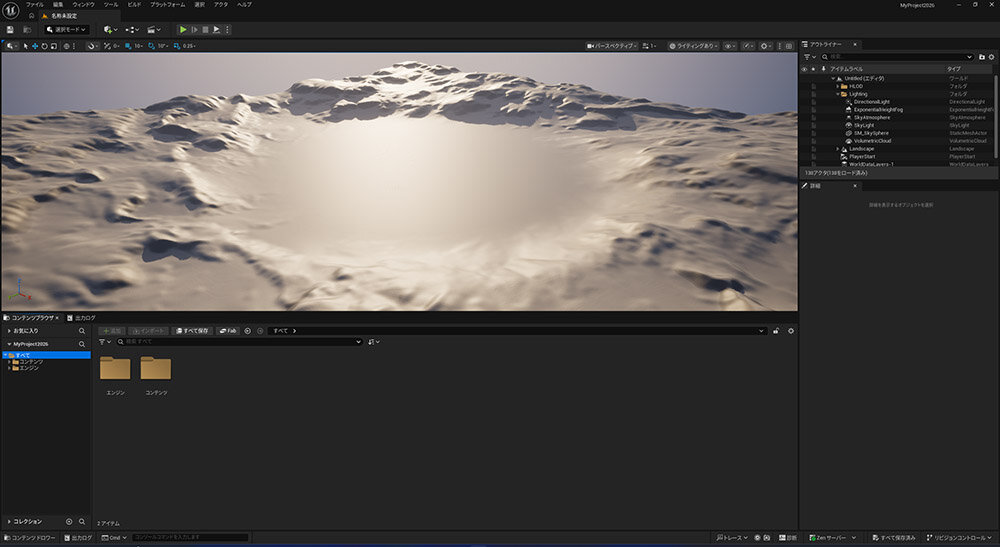Click the Fab button in Content Browser
The image size is (1000, 547).
[228, 330]
